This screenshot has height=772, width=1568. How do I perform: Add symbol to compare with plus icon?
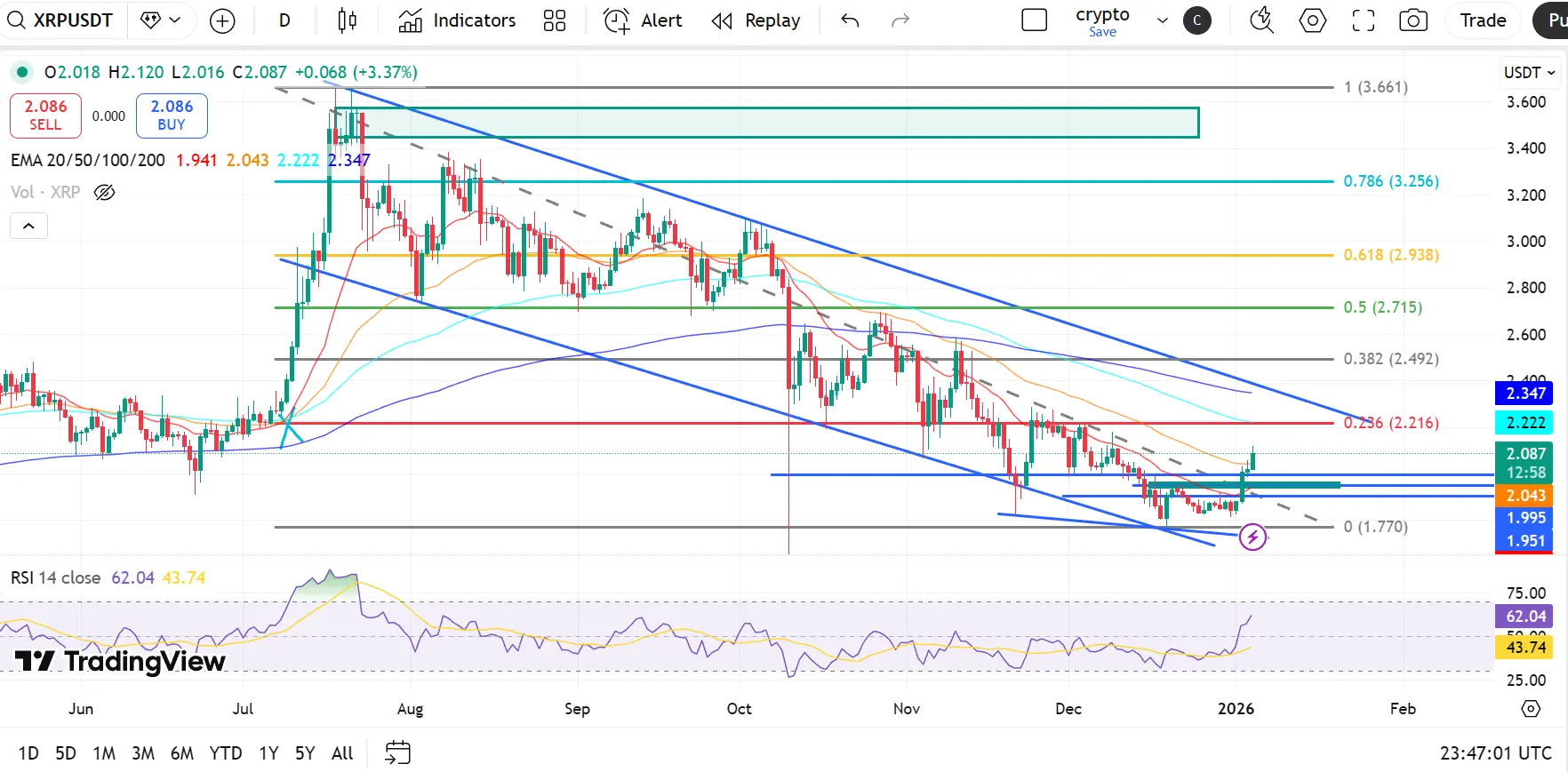(222, 20)
